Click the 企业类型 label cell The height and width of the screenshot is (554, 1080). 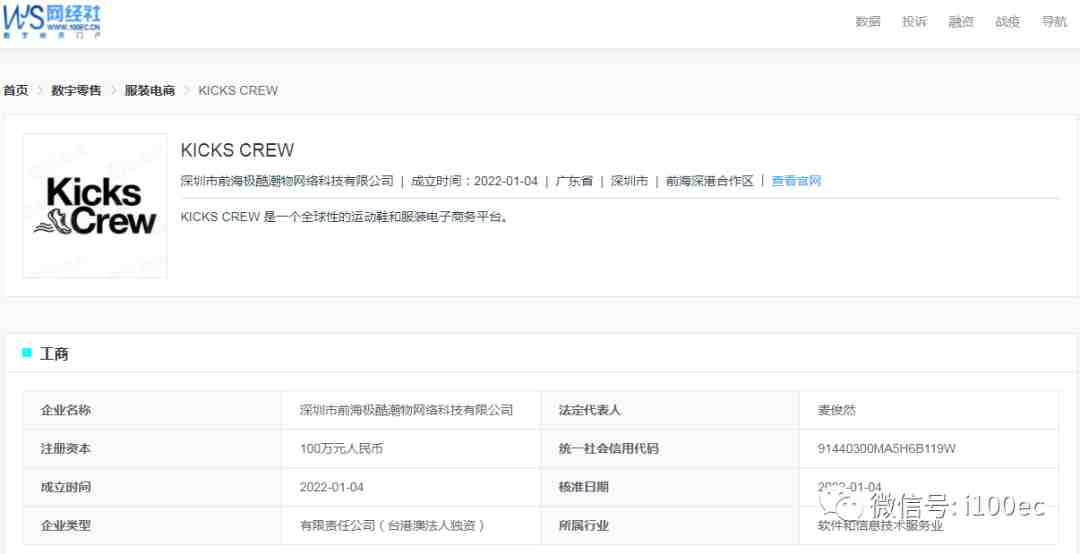coord(152,526)
